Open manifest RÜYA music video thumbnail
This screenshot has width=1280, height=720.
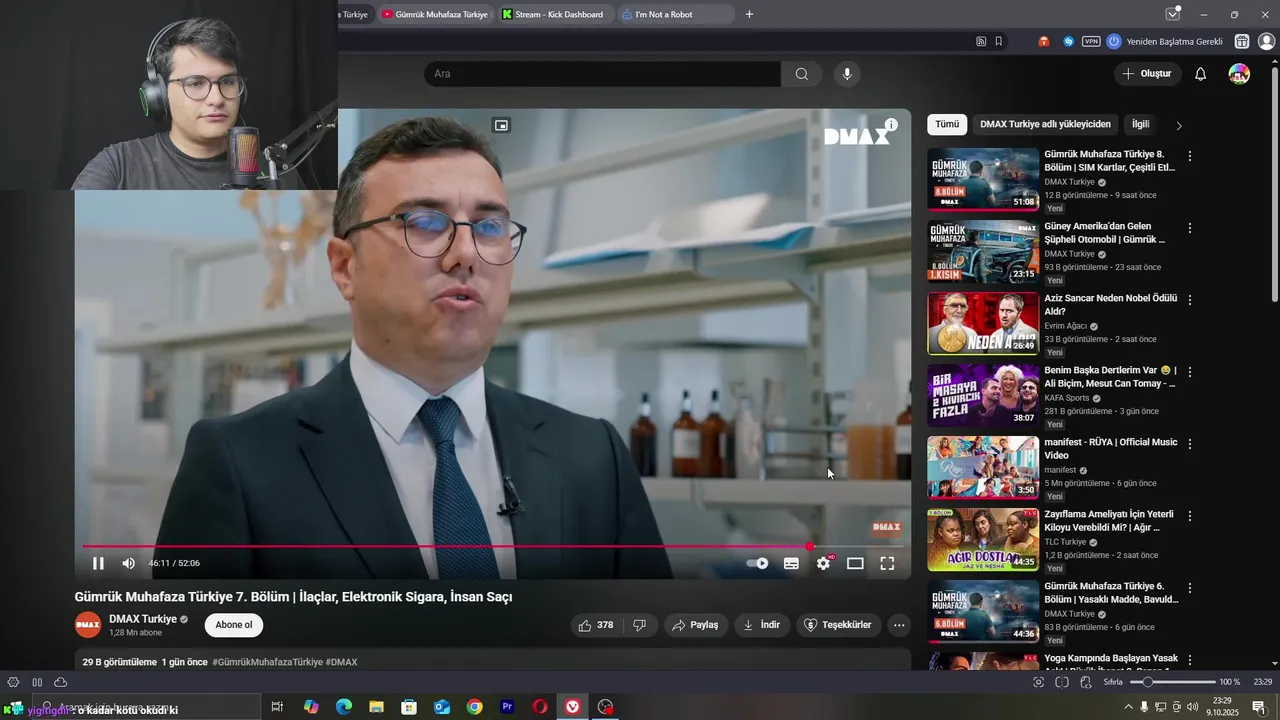(x=983, y=467)
